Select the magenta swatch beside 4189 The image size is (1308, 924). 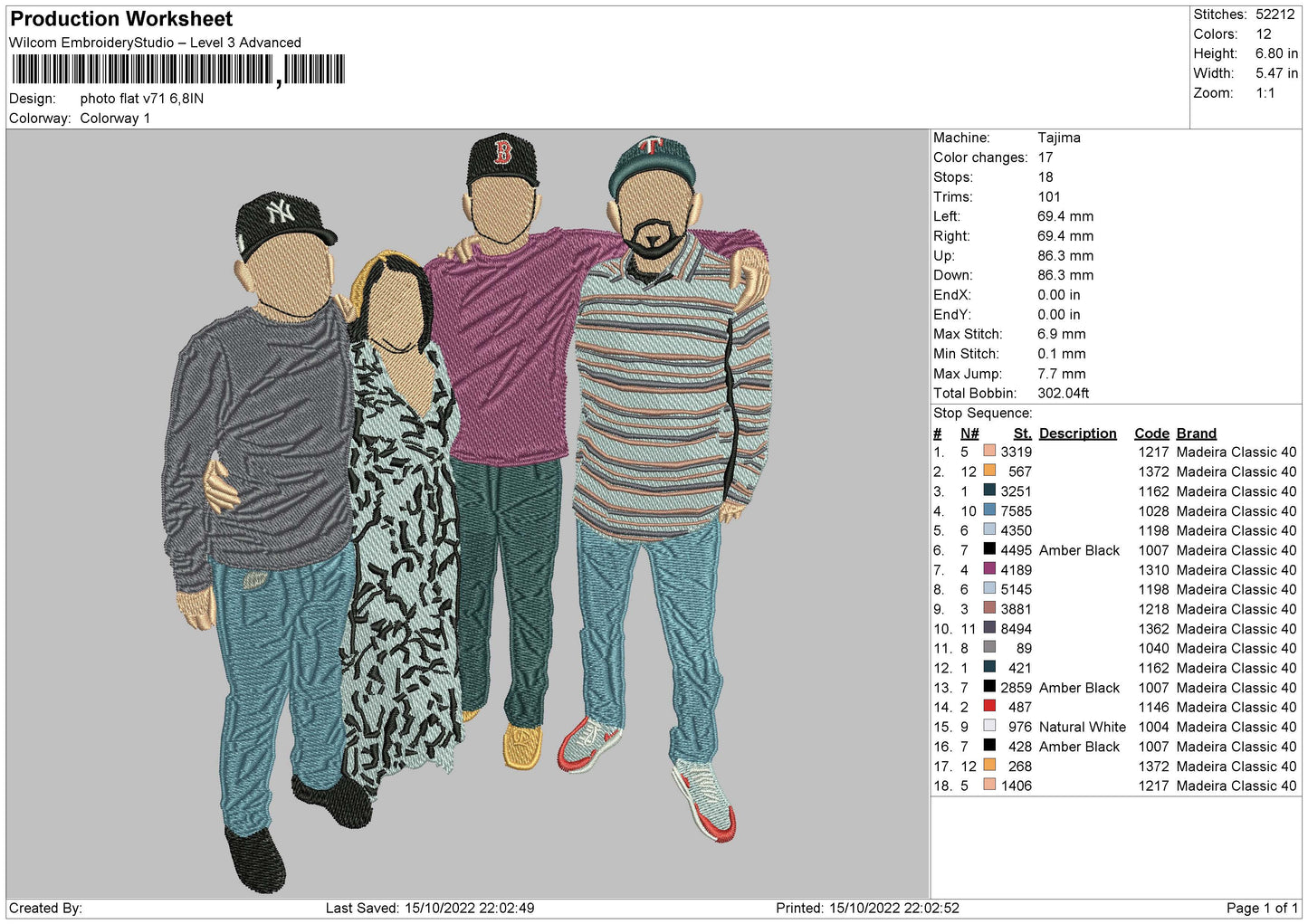point(989,569)
